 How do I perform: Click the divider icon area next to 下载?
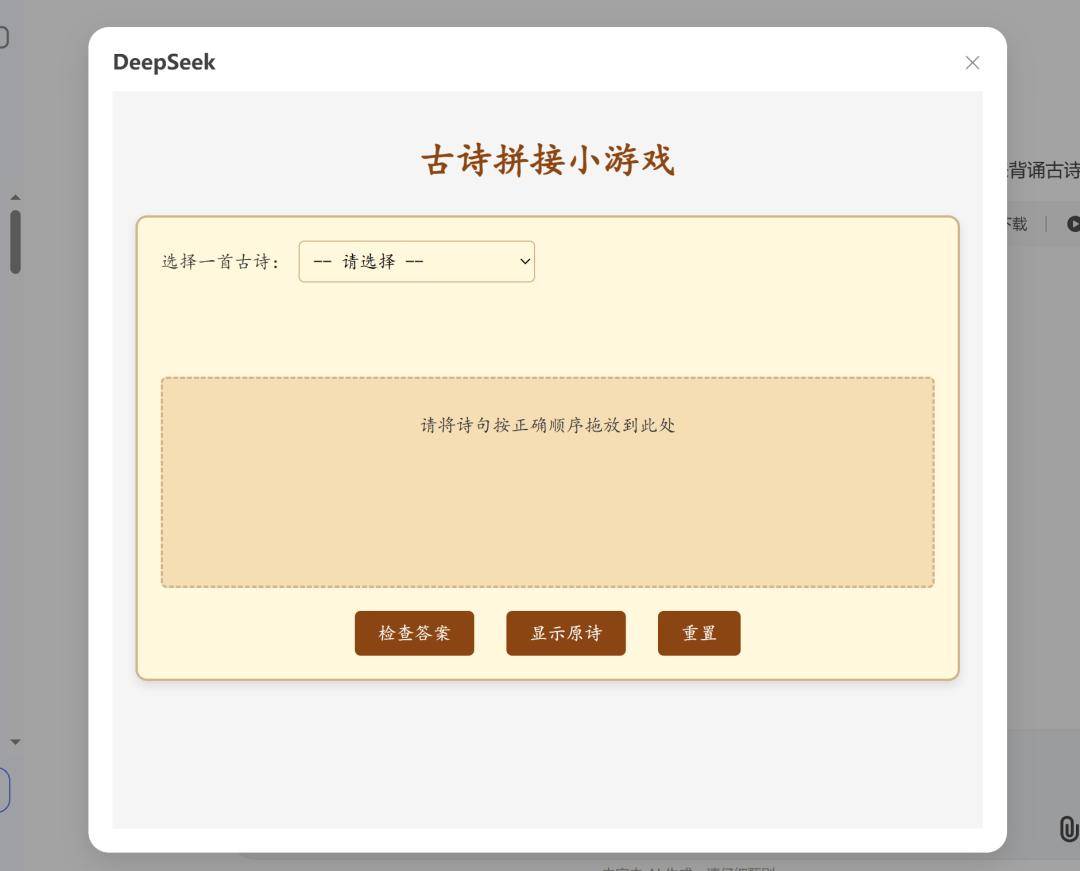tap(1046, 224)
